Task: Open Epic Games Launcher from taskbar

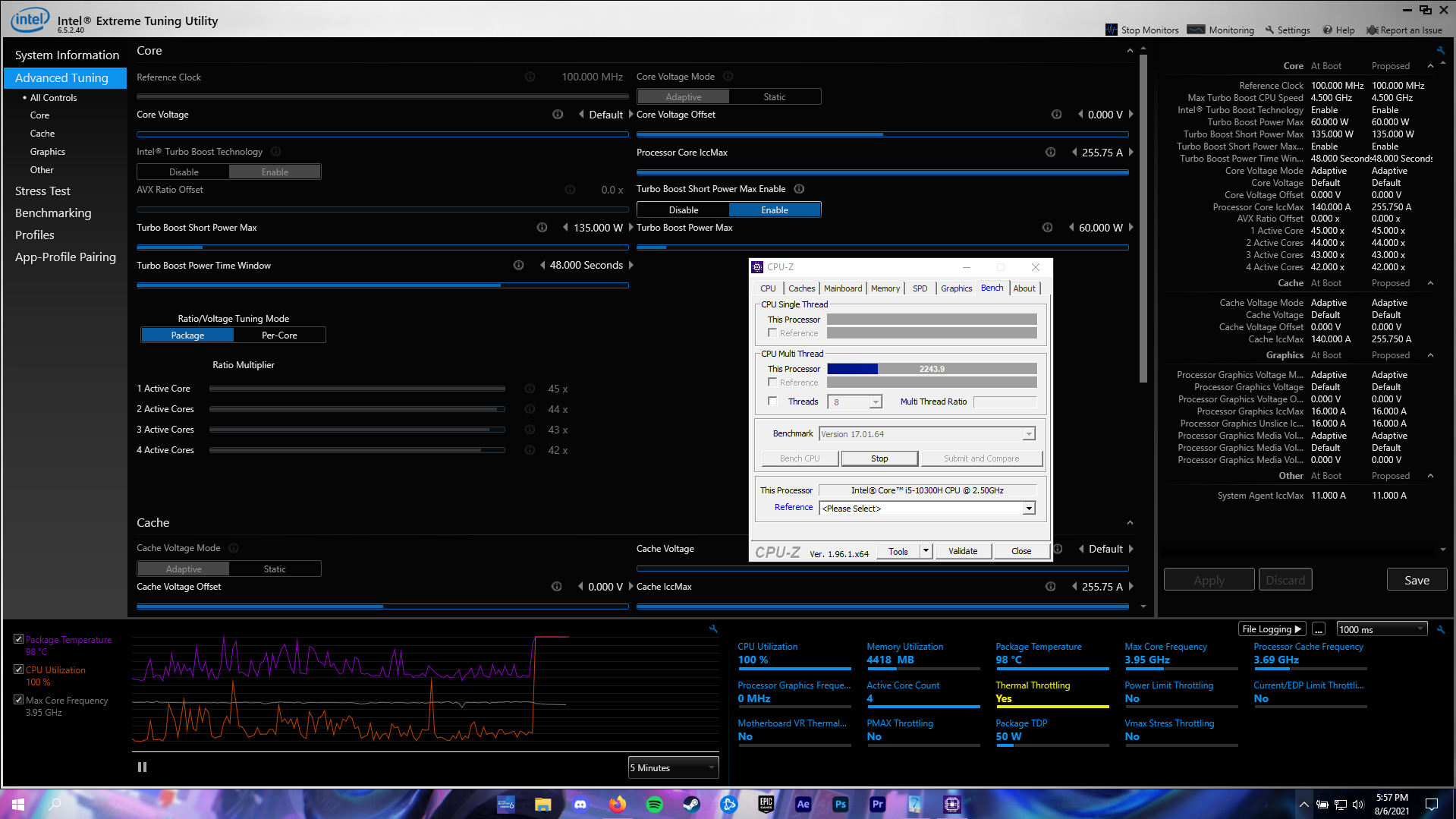Action: click(x=766, y=805)
